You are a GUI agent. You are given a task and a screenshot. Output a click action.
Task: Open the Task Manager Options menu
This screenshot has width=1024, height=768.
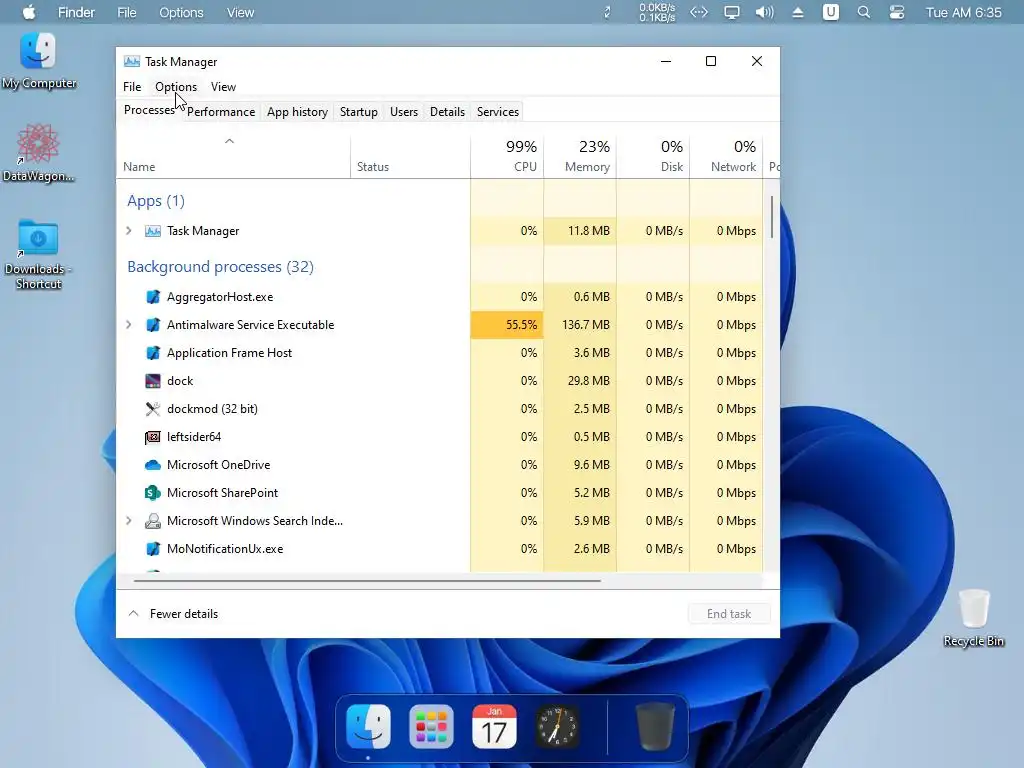[176, 87]
